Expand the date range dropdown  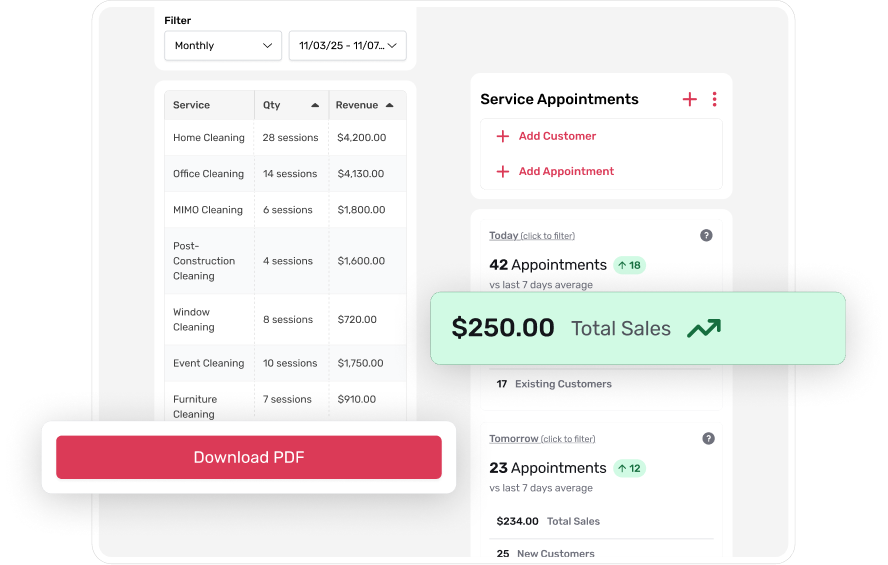pyautogui.click(x=347, y=46)
